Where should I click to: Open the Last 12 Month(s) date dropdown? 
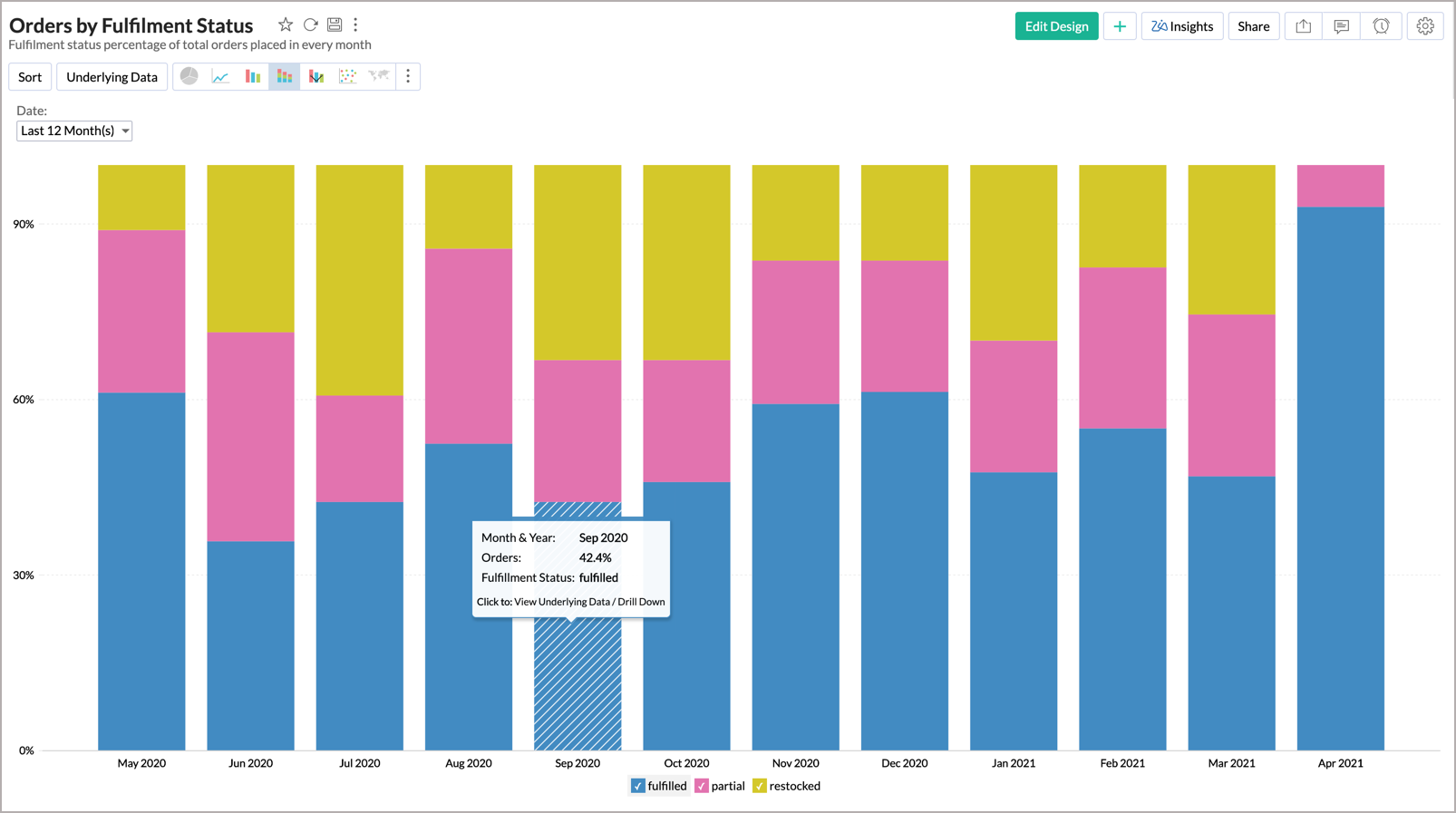(x=74, y=131)
